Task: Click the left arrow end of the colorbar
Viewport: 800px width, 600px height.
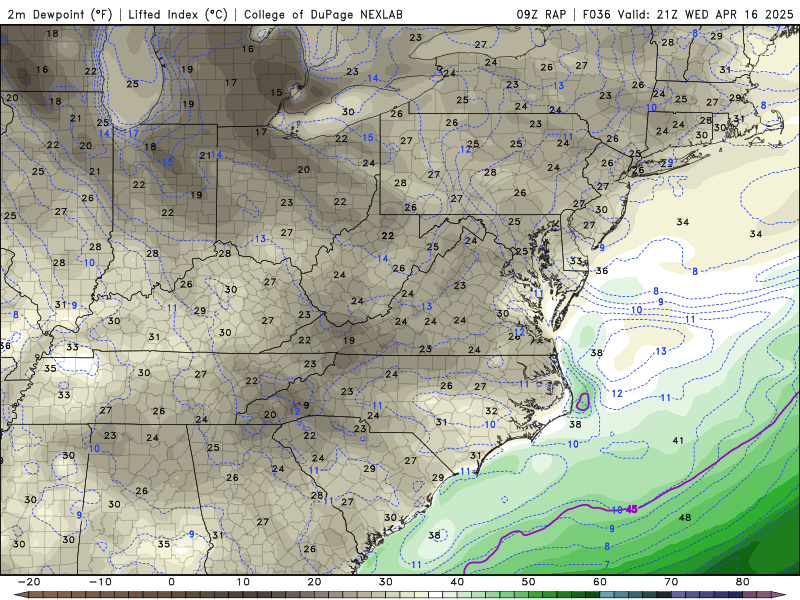Action: pyautogui.click(x=20, y=595)
